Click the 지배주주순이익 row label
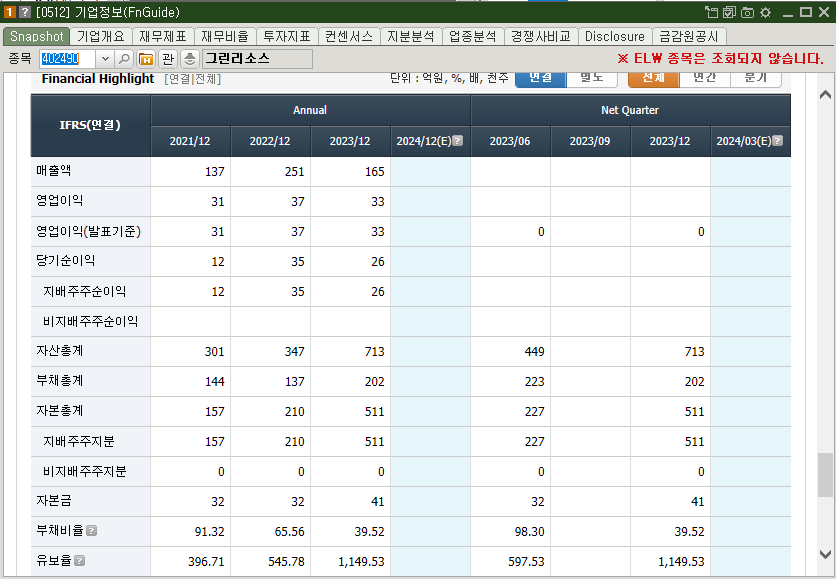The image size is (836, 579). (x=84, y=291)
